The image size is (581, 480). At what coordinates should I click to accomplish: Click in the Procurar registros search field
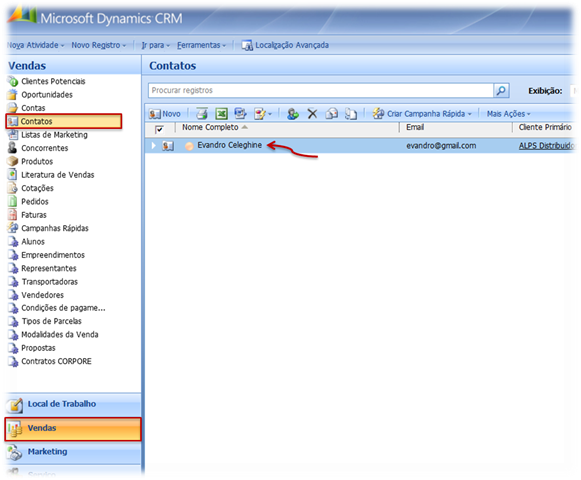point(321,90)
